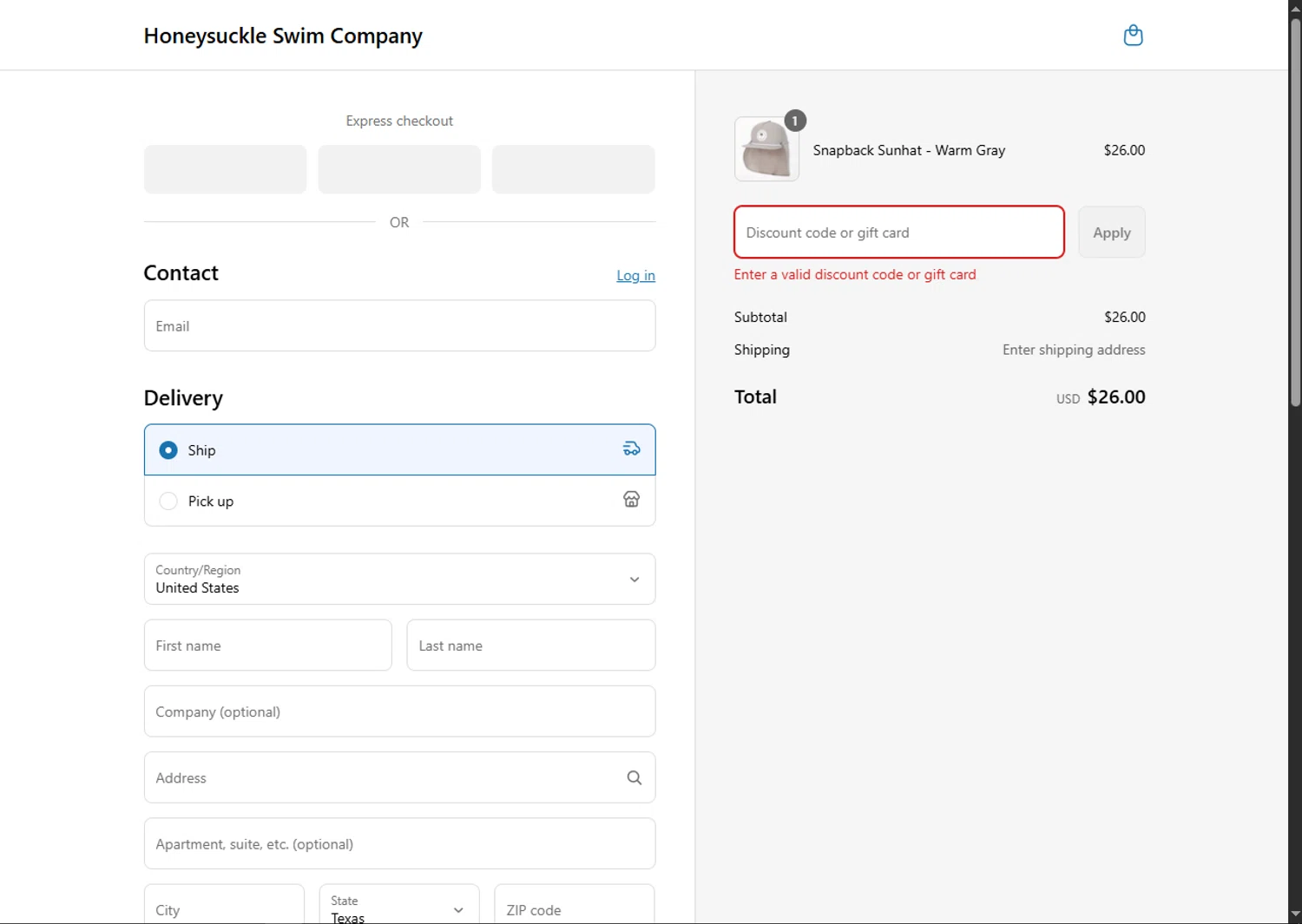Focus the First name field
Screen dimensions: 1302x924
tap(267, 645)
